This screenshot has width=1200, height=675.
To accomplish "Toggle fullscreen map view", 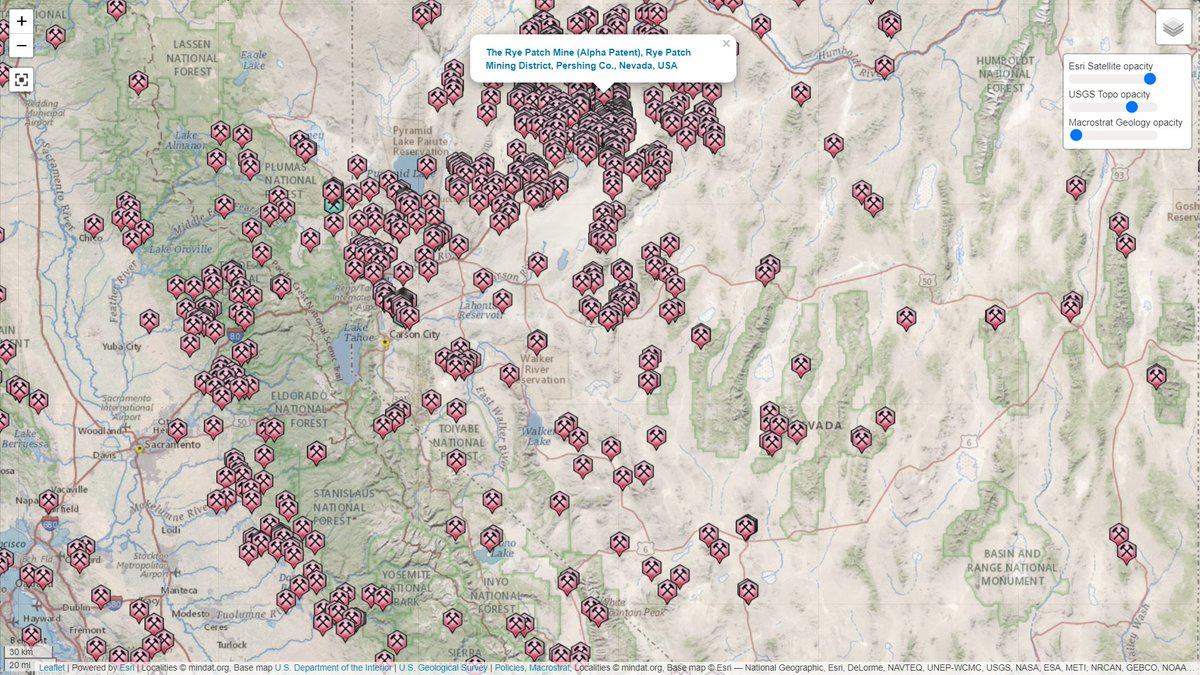I will 22,80.
